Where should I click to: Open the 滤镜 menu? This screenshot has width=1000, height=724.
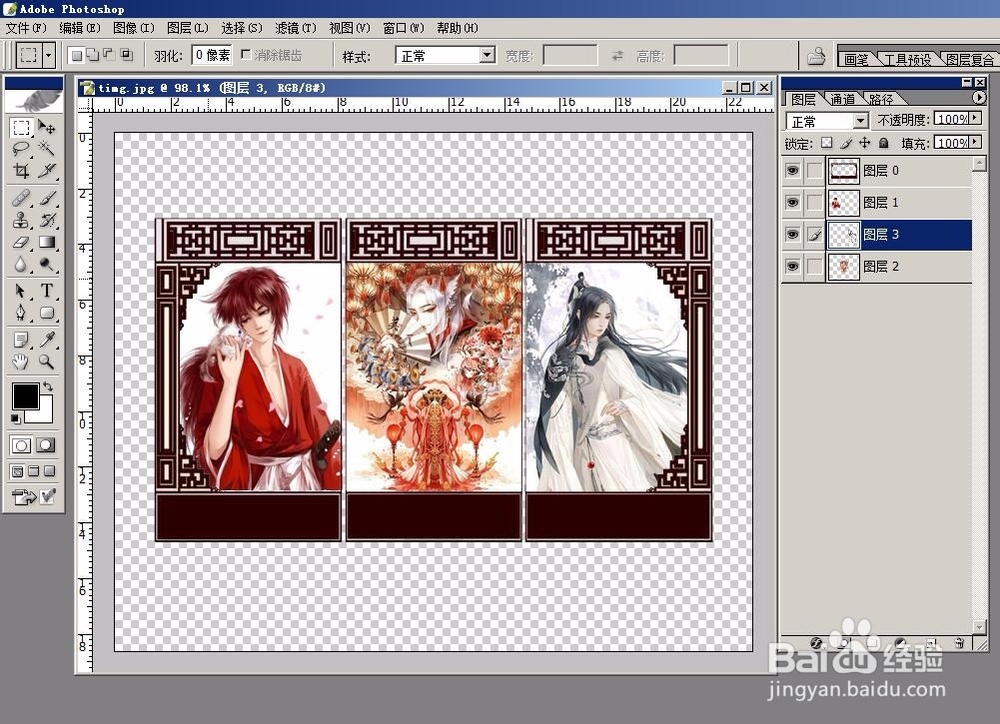pos(295,28)
